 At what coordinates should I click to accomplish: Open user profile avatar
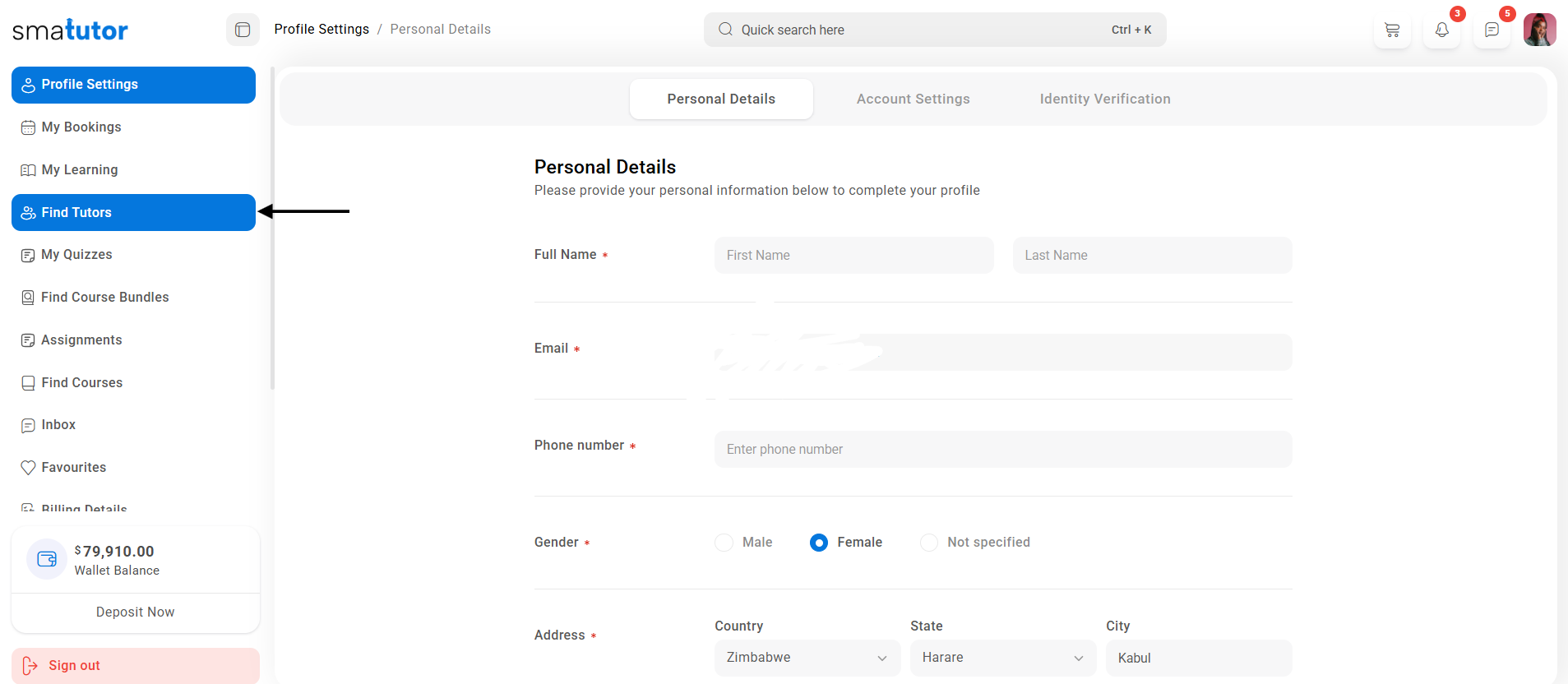click(1539, 30)
